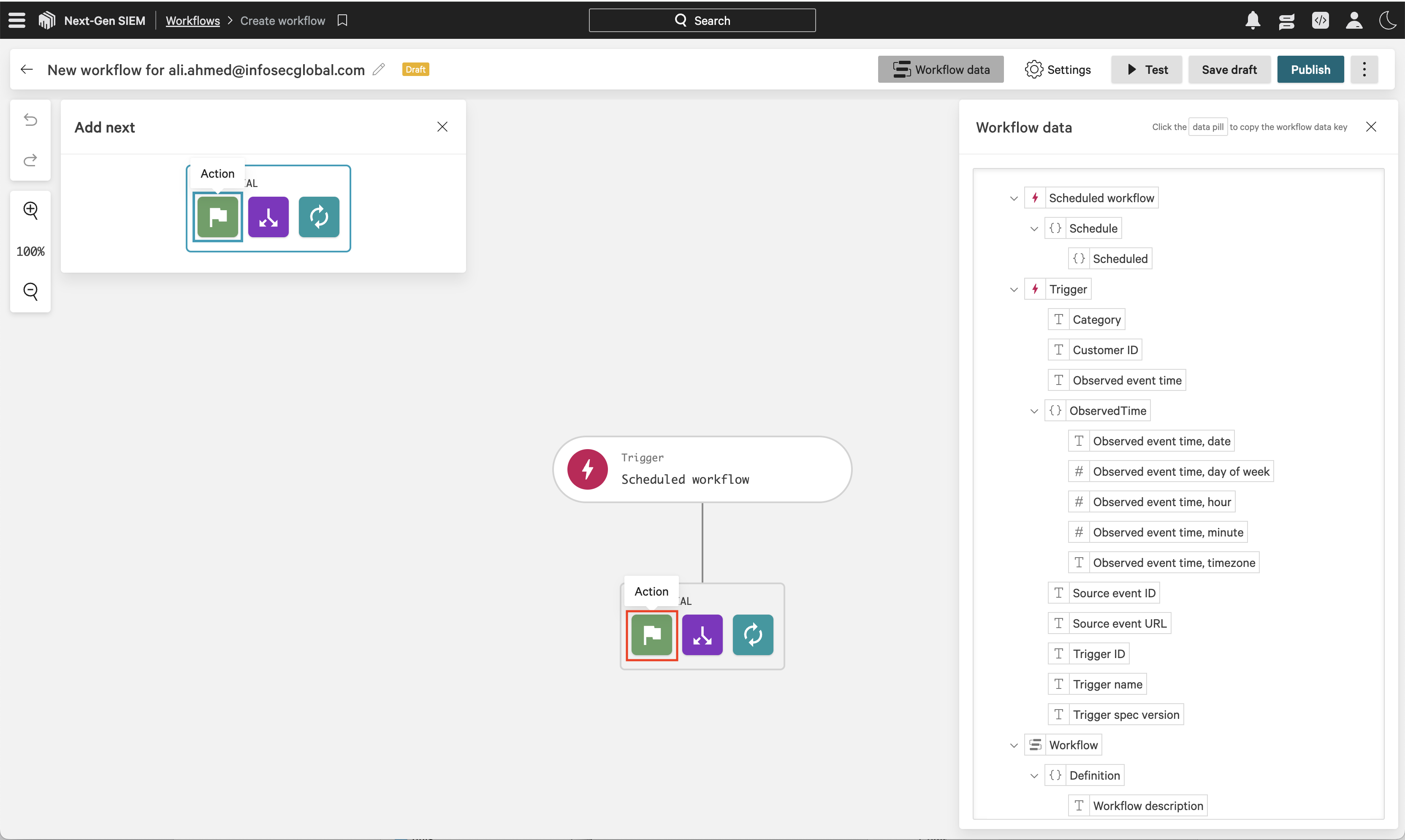Click the zoom out magnifier icon

point(30,291)
